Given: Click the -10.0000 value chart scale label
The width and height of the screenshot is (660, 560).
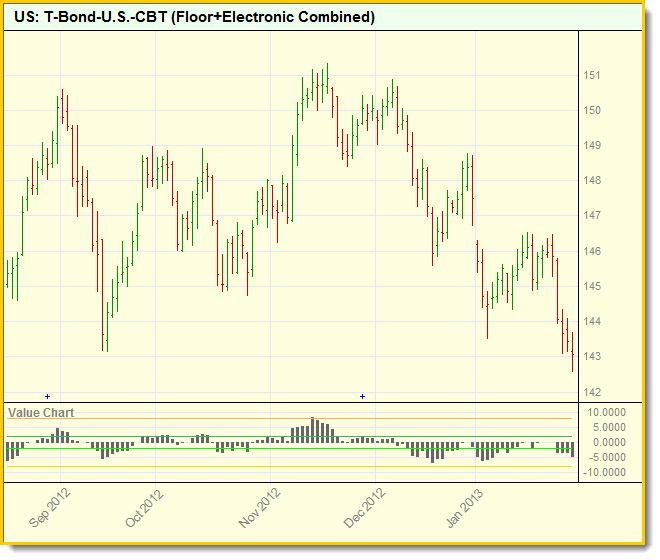Looking at the screenshot, I should pyautogui.click(x=607, y=472).
